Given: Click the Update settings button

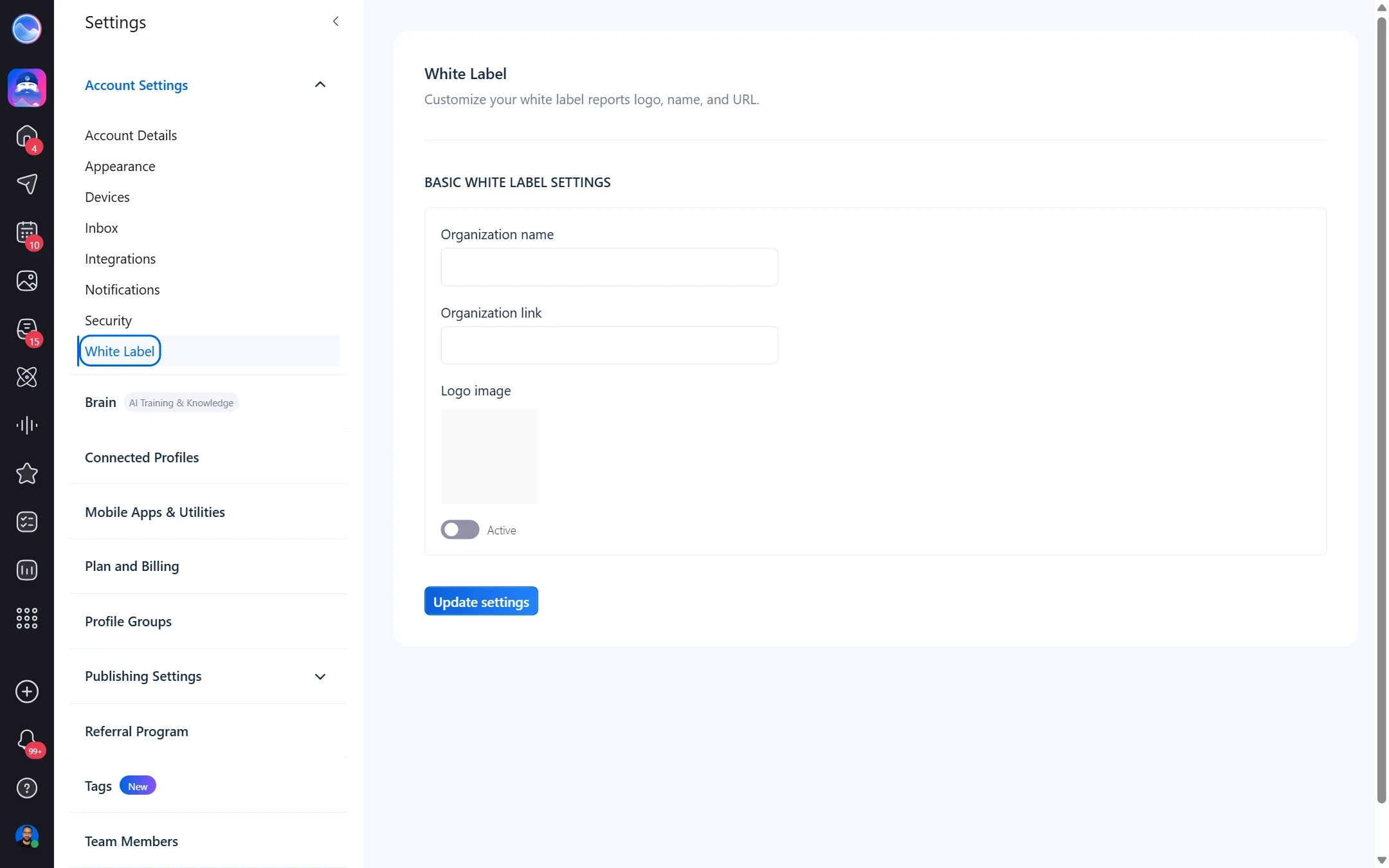Looking at the screenshot, I should point(481,601).
